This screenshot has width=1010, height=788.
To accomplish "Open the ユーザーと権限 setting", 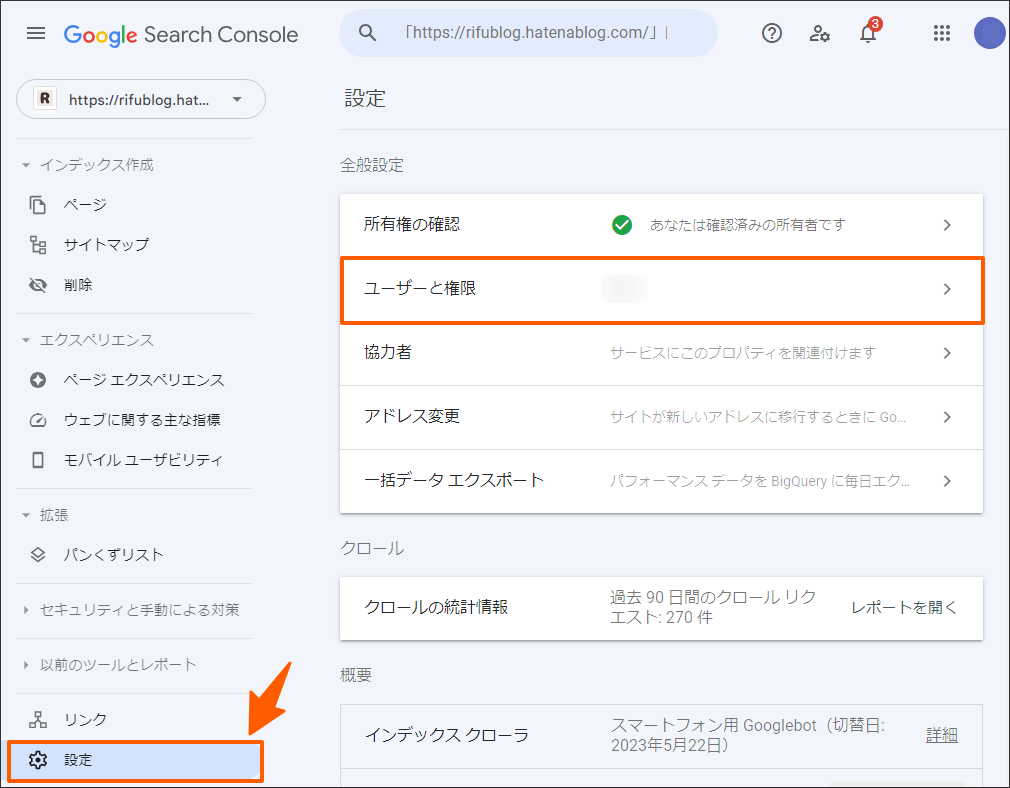I will pos(662,289).
